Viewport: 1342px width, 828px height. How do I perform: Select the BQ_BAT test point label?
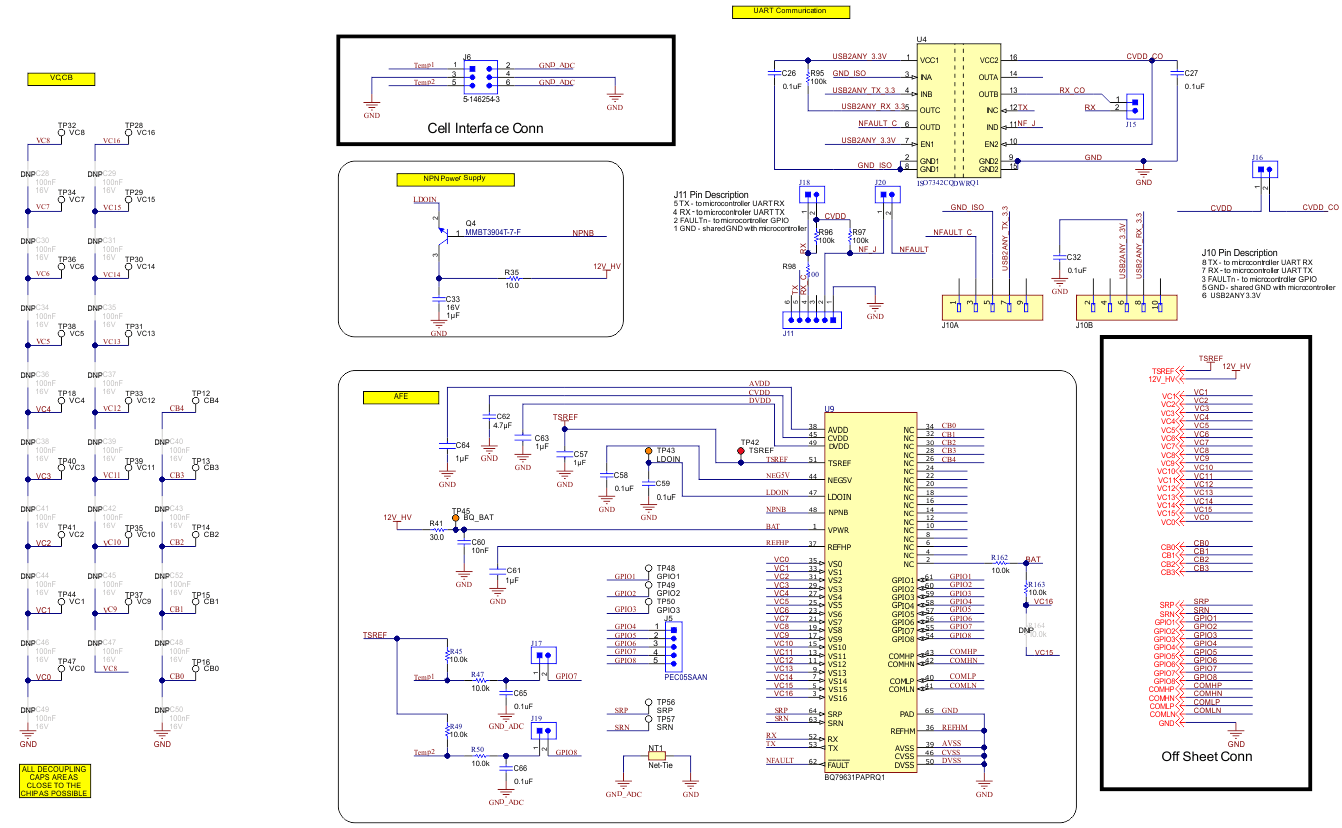(x=480, y=517)
